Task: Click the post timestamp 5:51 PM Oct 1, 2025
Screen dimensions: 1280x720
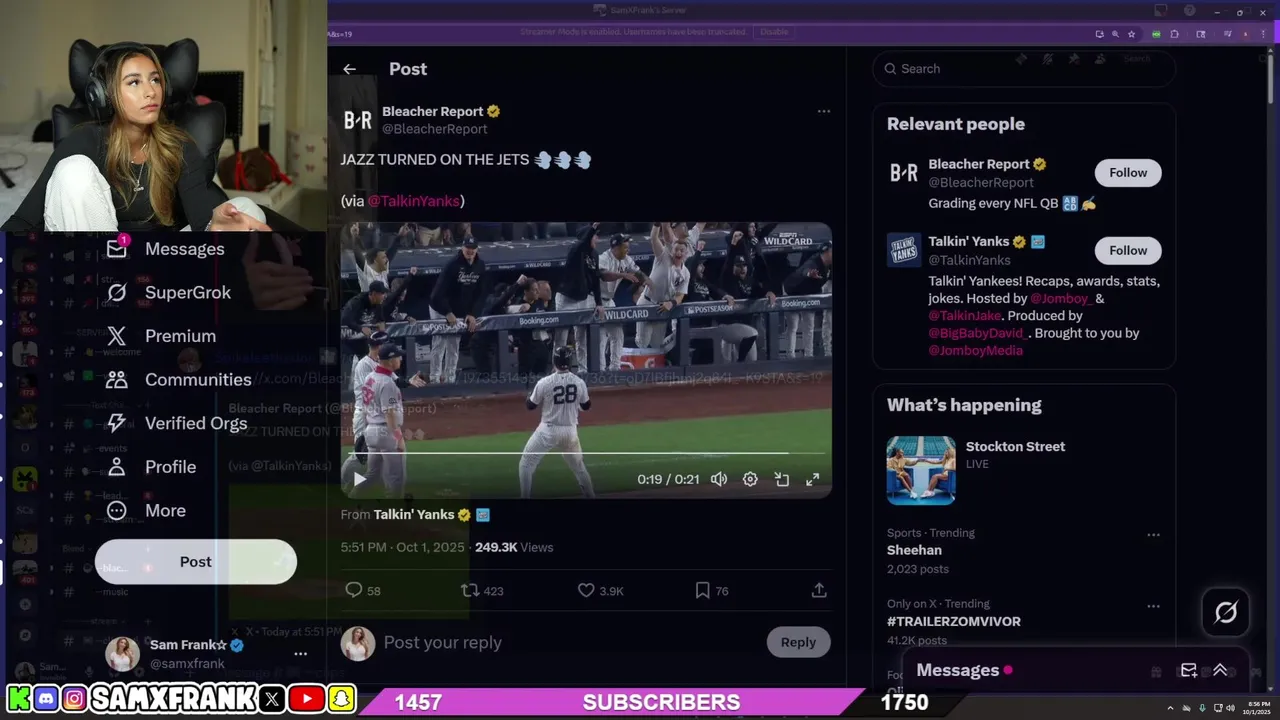Action: tap(402, 547)
